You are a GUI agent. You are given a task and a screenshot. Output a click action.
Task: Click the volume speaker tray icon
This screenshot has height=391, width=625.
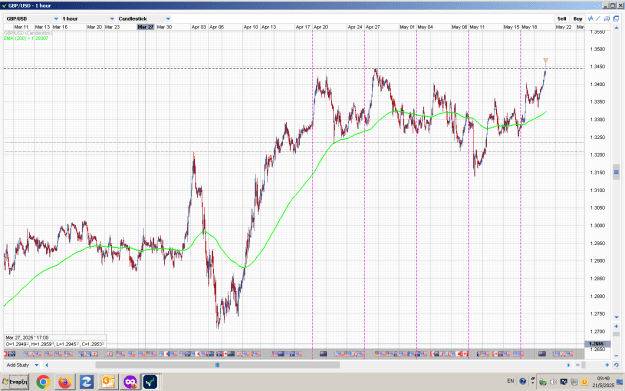coord(553,382)
